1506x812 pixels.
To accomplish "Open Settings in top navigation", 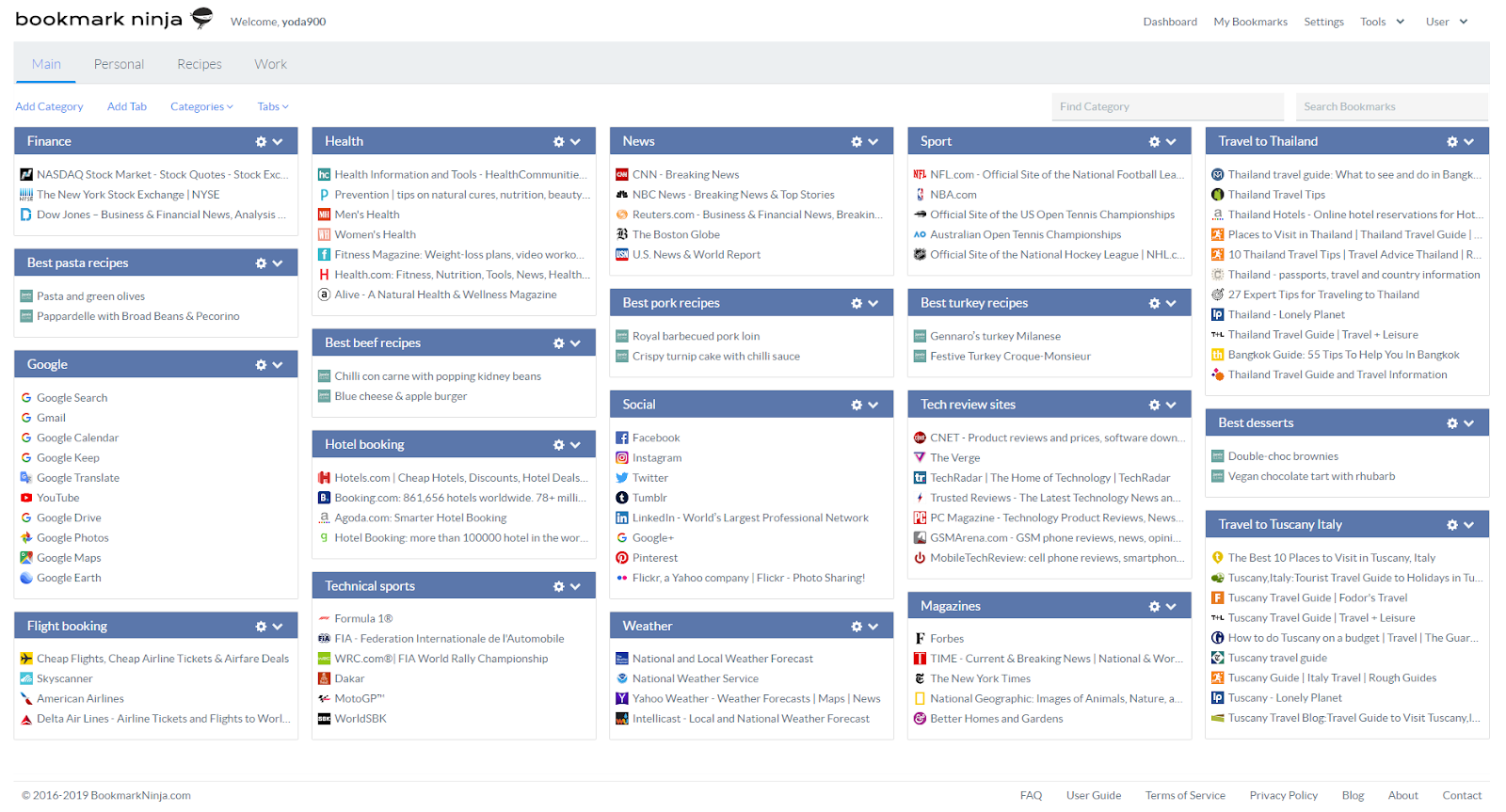I will (x=1323, y=22).
